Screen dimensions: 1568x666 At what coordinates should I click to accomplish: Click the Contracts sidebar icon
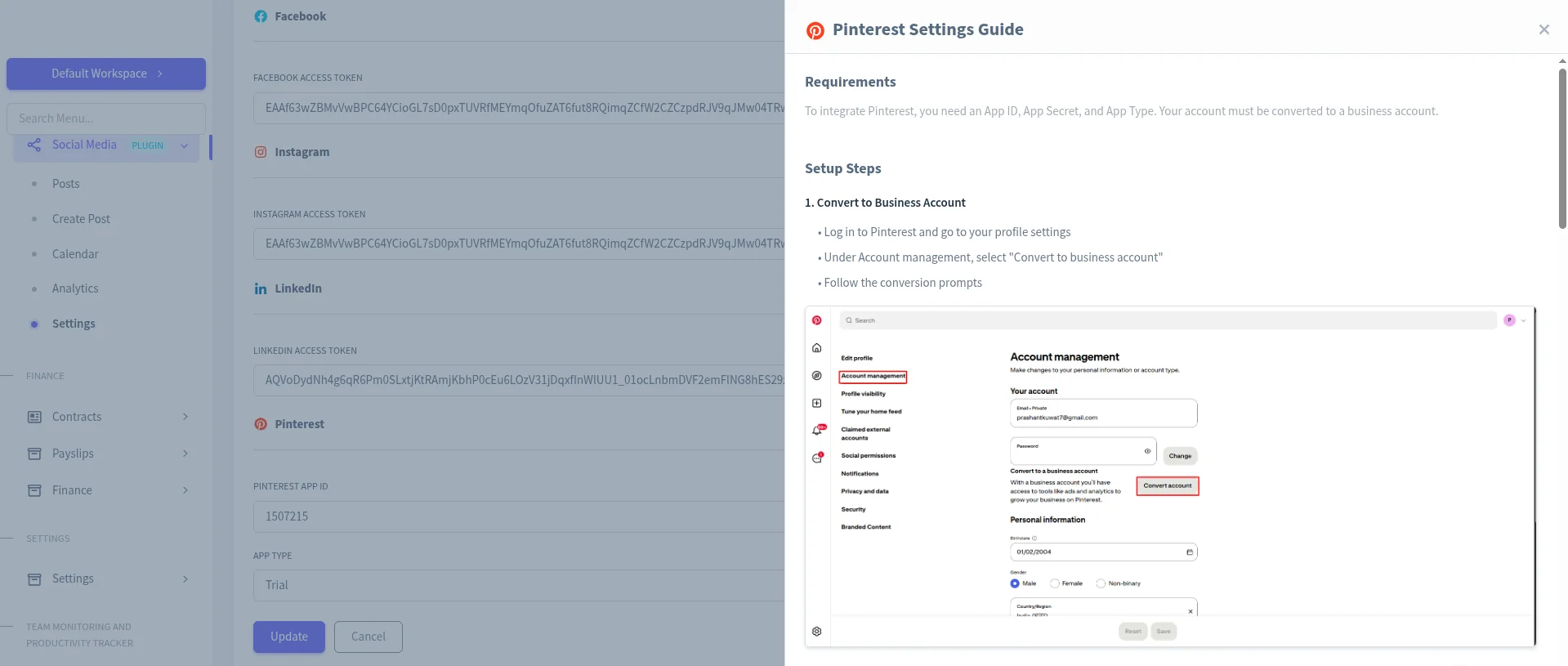pos(34,417)
